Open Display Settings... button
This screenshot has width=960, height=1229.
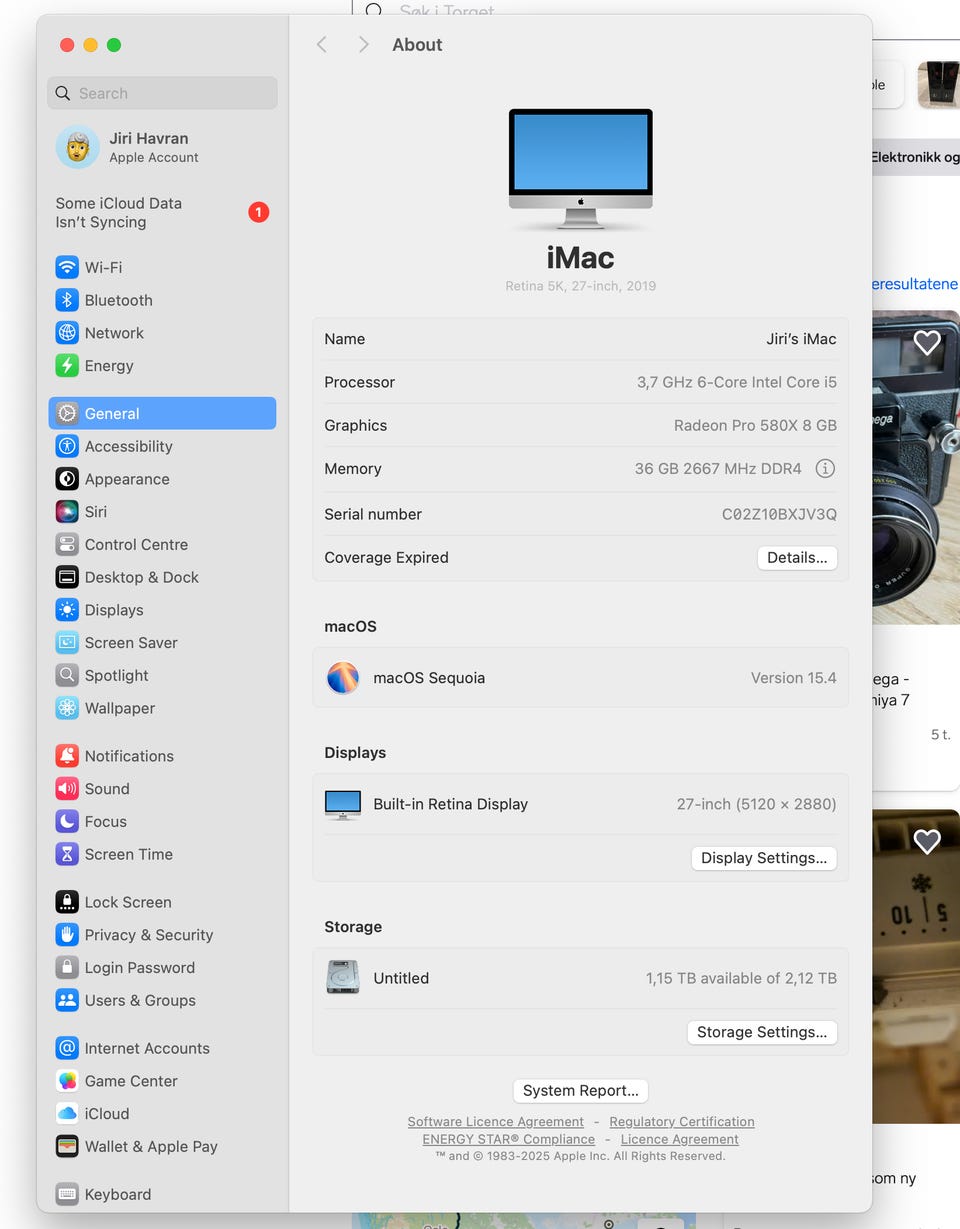coord(764,858)
